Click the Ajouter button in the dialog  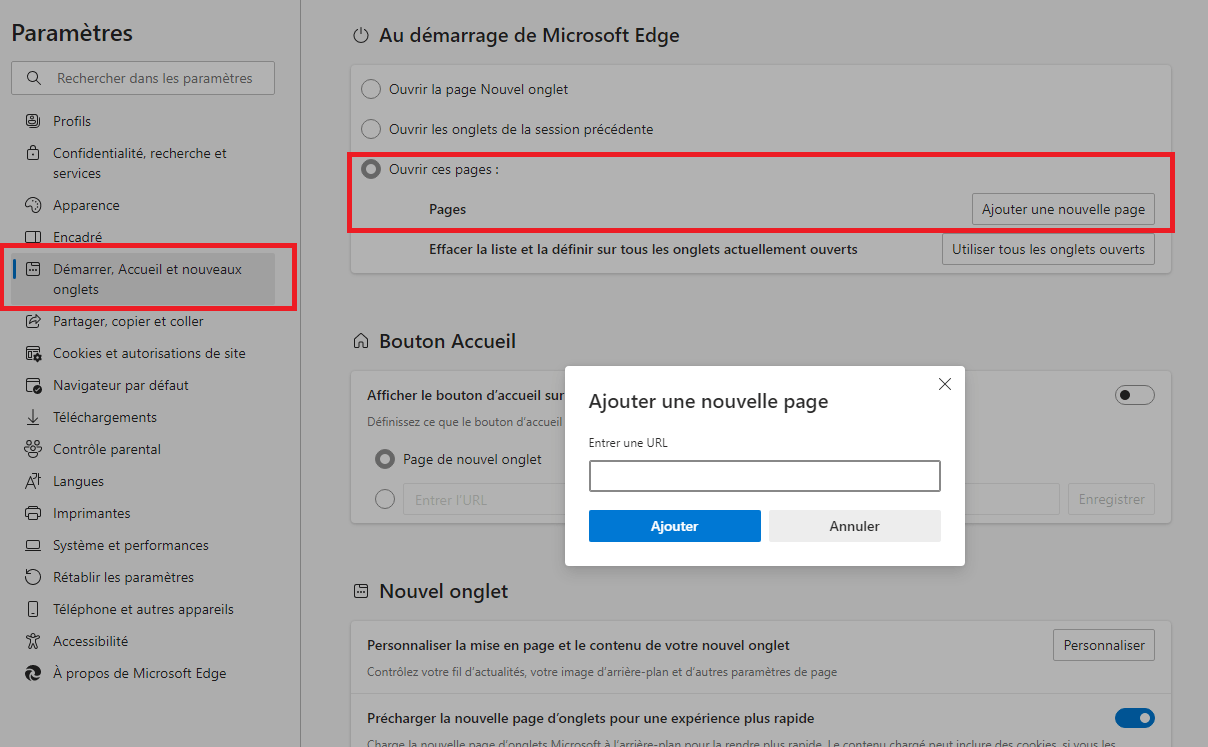click(674, 525)
